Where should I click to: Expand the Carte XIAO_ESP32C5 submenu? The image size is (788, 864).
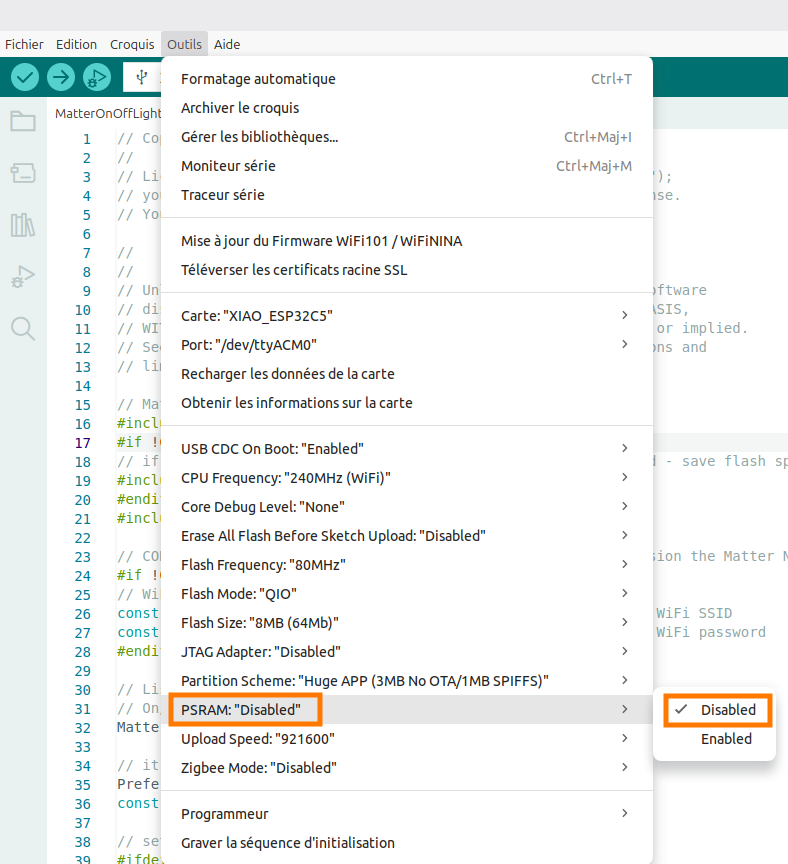coord(406,316)
